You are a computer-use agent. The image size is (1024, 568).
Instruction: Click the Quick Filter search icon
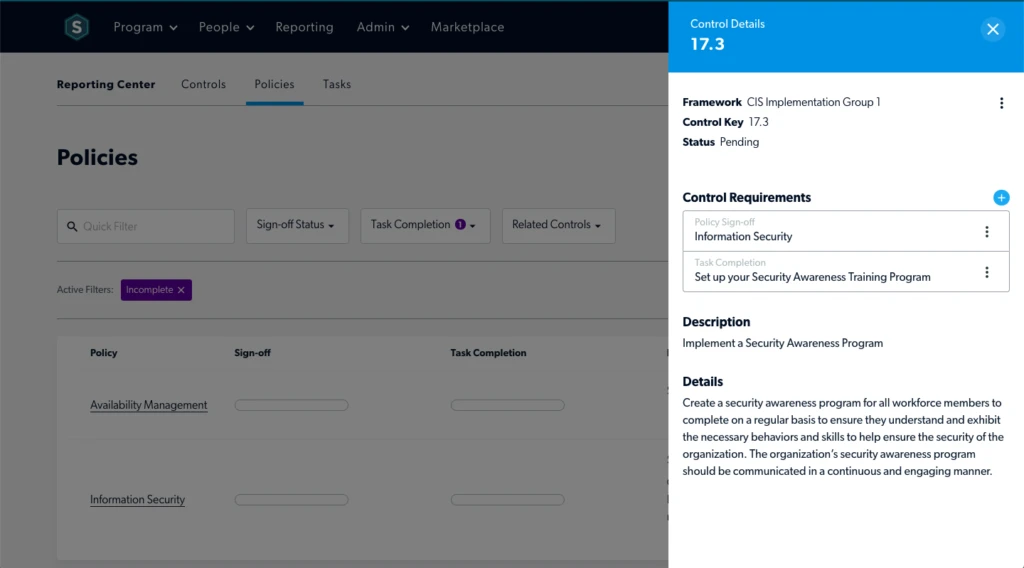click(x=72, y=227)
